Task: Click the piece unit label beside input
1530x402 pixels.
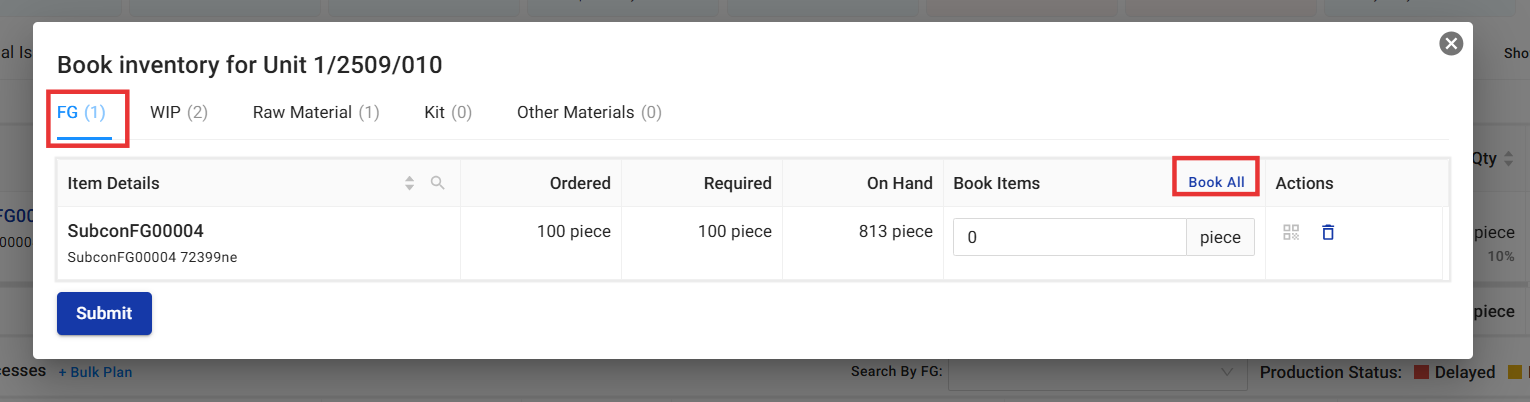Action: 1220,238
